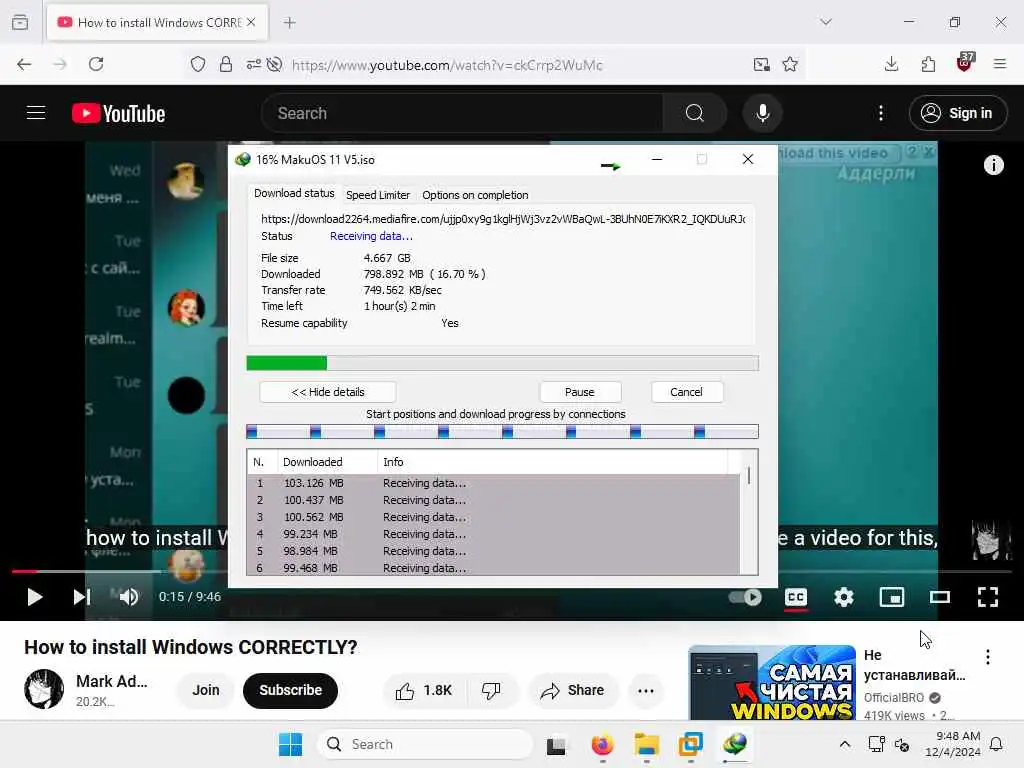Select connection row 3 with 100.562 MB
Viewport: 1024px width, 768px height.
click(x=494, y=517)
